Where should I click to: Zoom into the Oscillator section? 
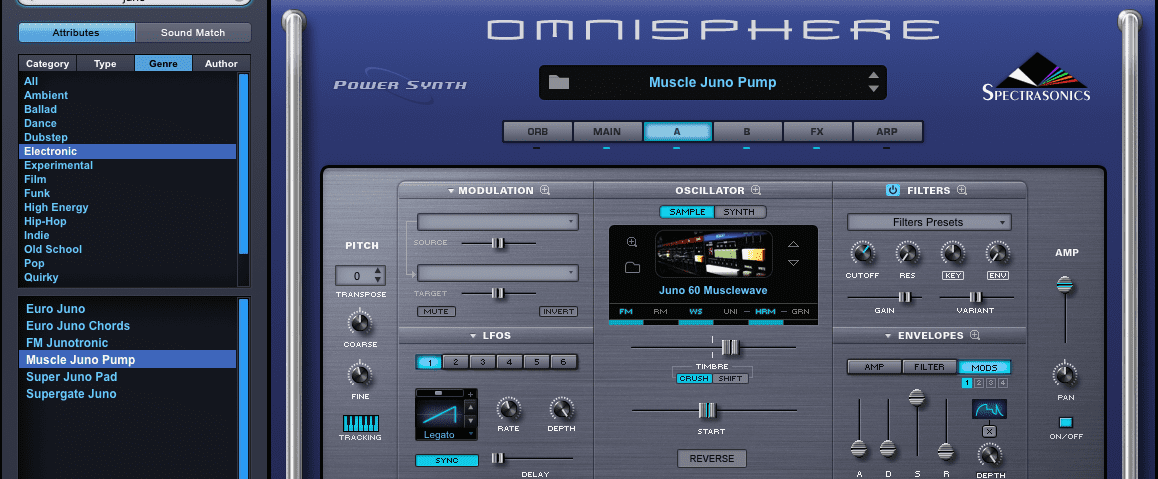point(756,190)
